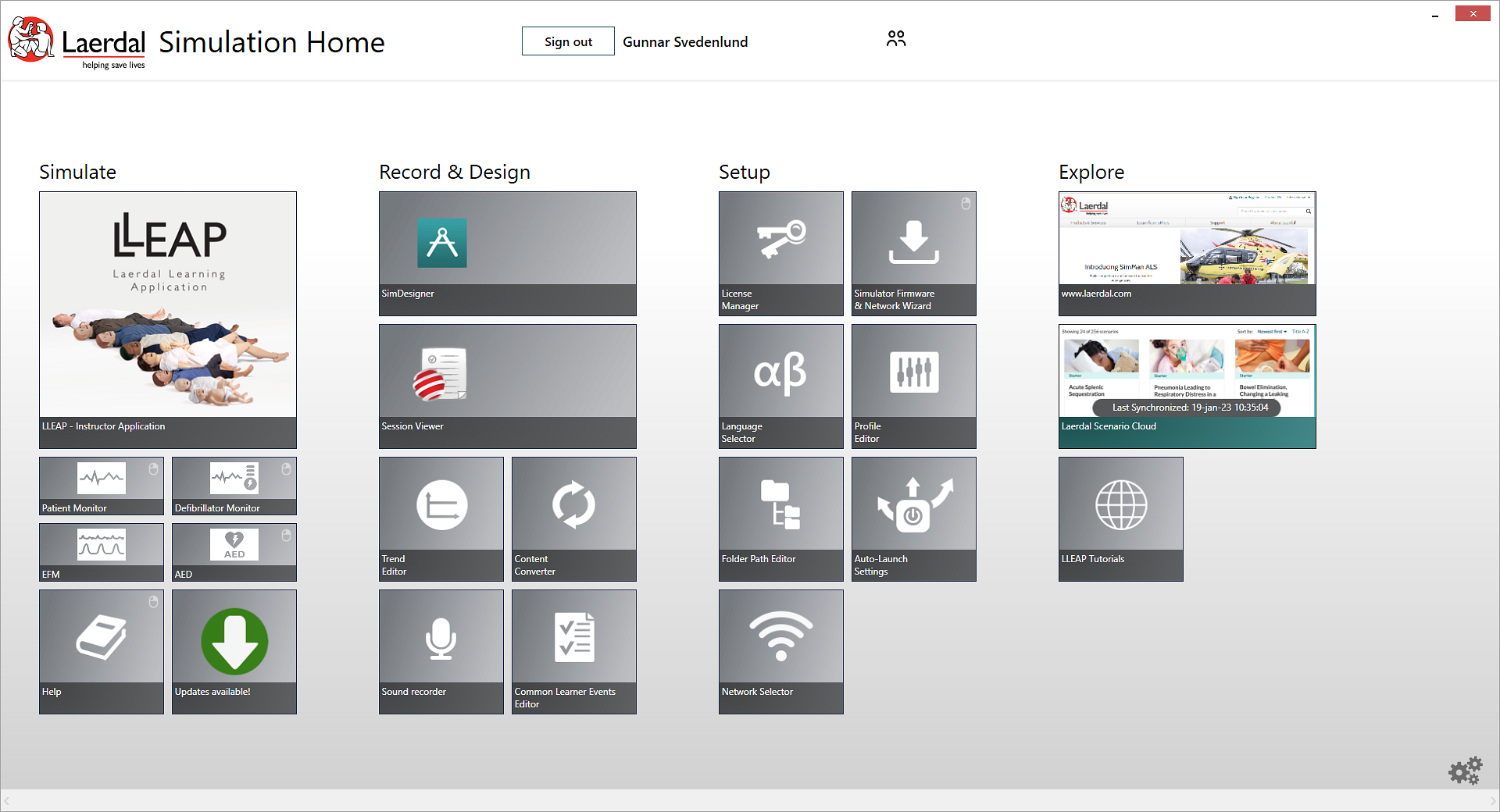Open the Language Selector tile
Screen dimensions: 1500x812
pyautogui.click(x=780, y=386)
